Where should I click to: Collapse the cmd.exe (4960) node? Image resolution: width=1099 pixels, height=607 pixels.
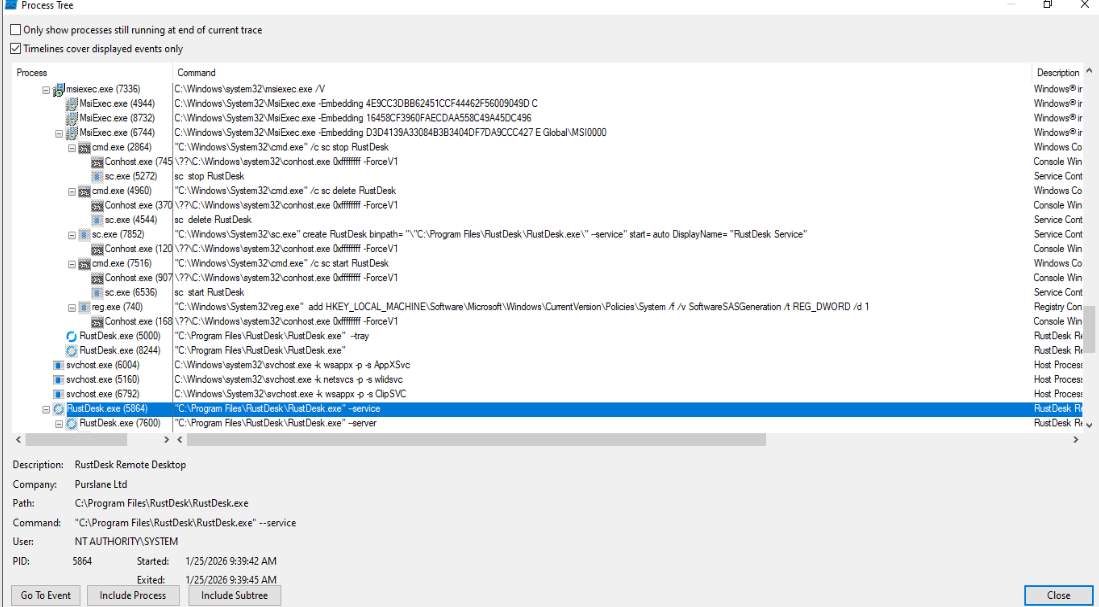[x=71, y=191]
